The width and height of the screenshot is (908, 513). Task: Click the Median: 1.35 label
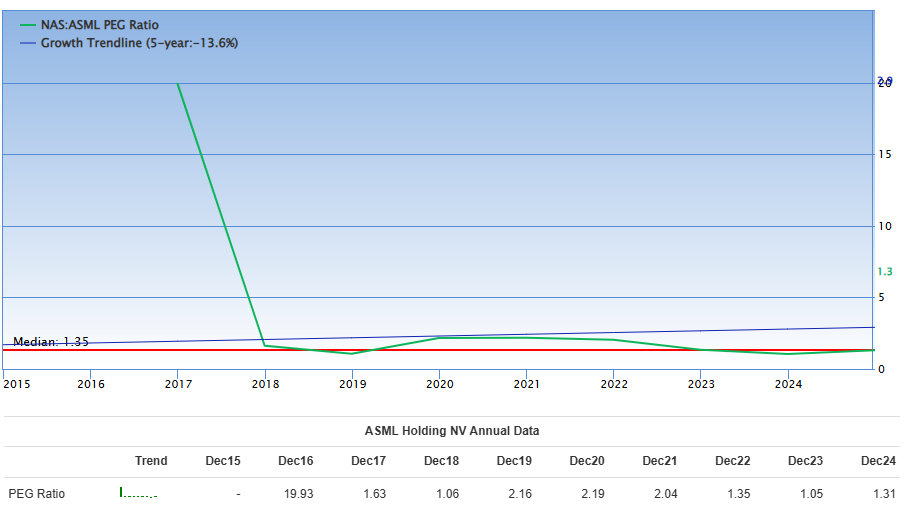pyautogui.click(x=51, y=342)
